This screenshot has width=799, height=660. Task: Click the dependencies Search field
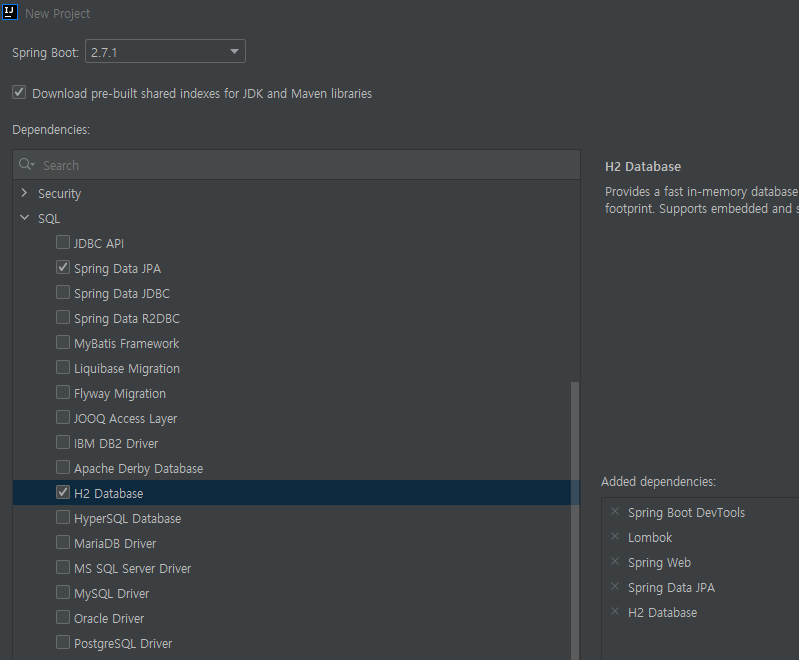[x=297, y=165]
